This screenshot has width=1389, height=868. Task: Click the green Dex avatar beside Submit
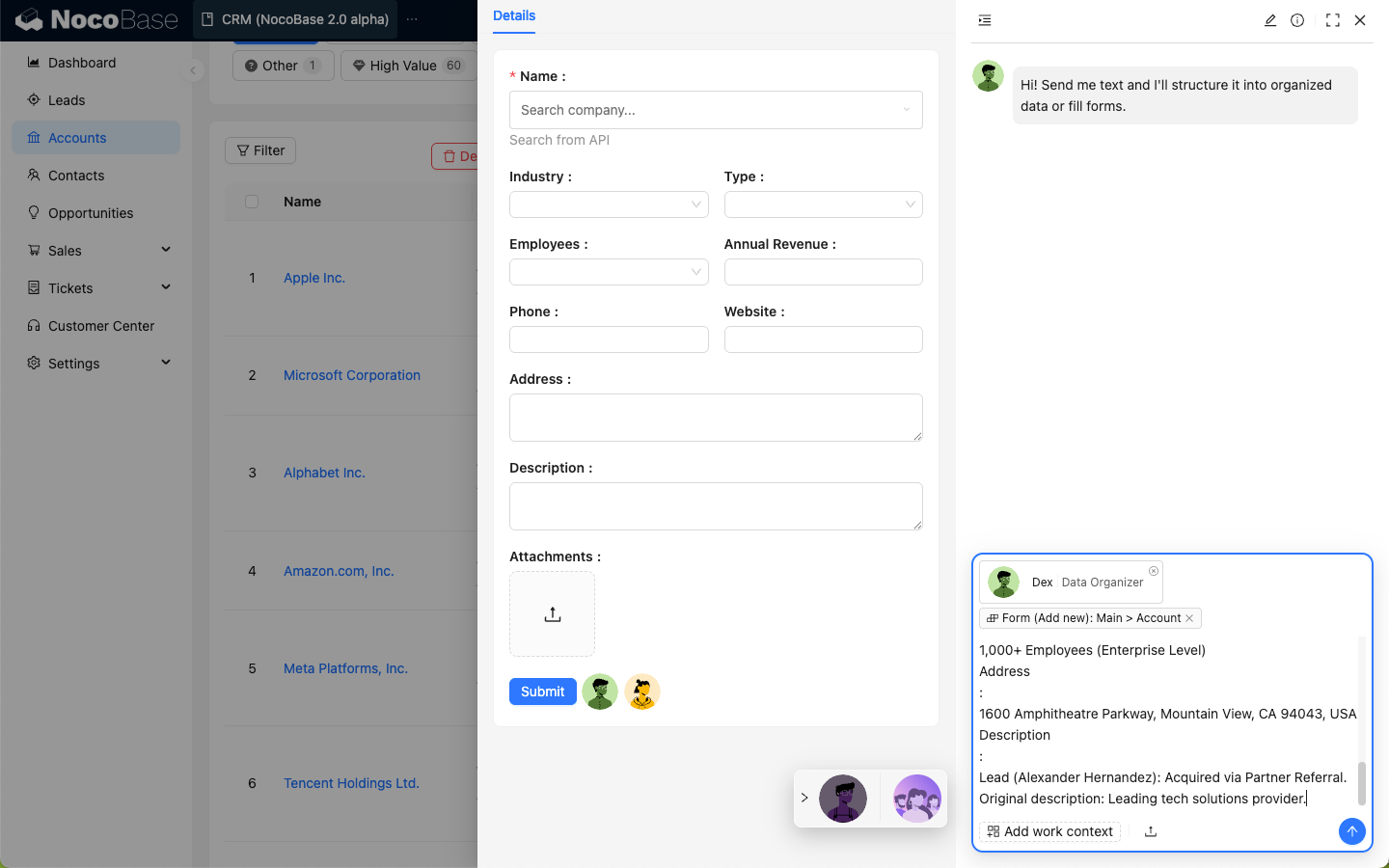click(x=600, y=692)
